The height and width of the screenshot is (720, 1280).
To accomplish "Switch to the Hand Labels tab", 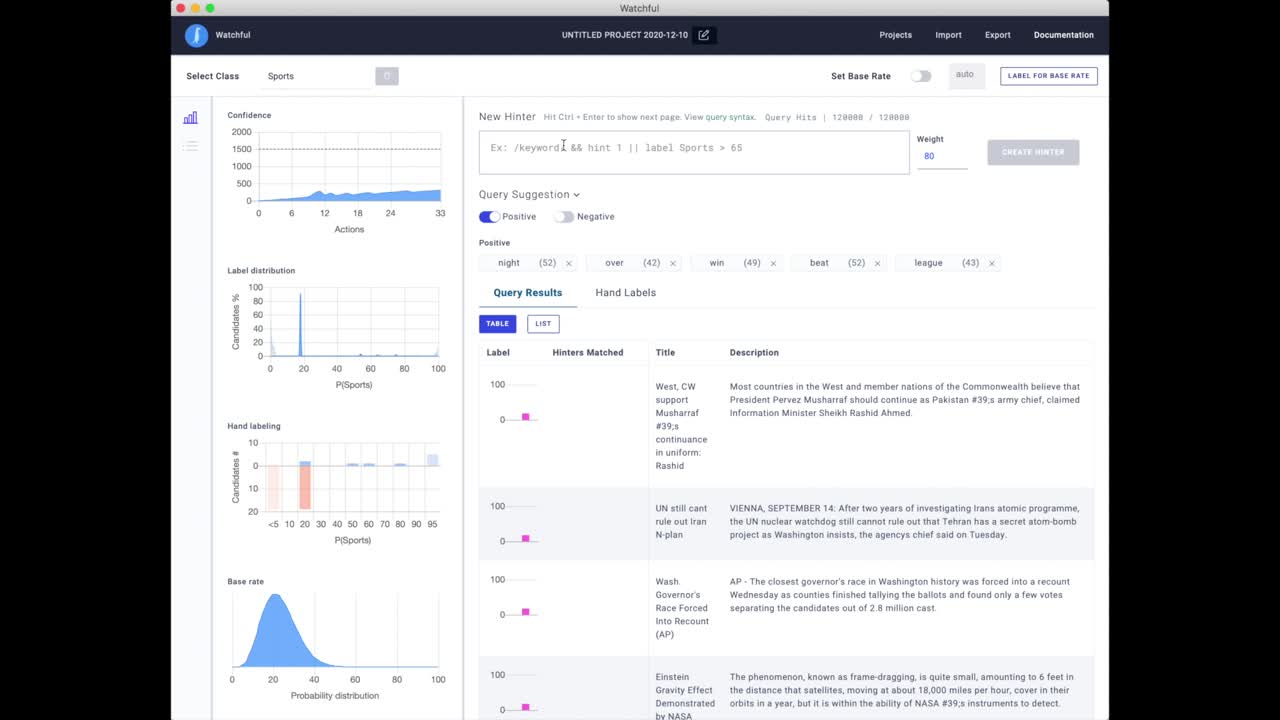I will pos(626,293).
